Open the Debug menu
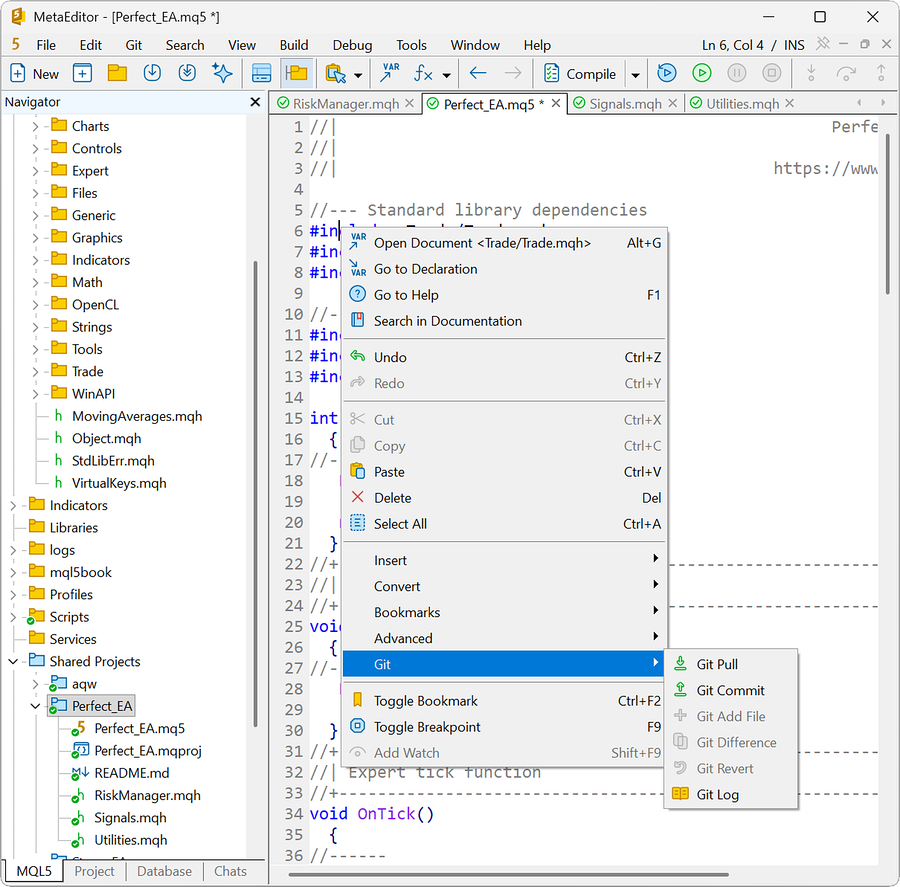900x887 pixels. [x=352, y=45]
